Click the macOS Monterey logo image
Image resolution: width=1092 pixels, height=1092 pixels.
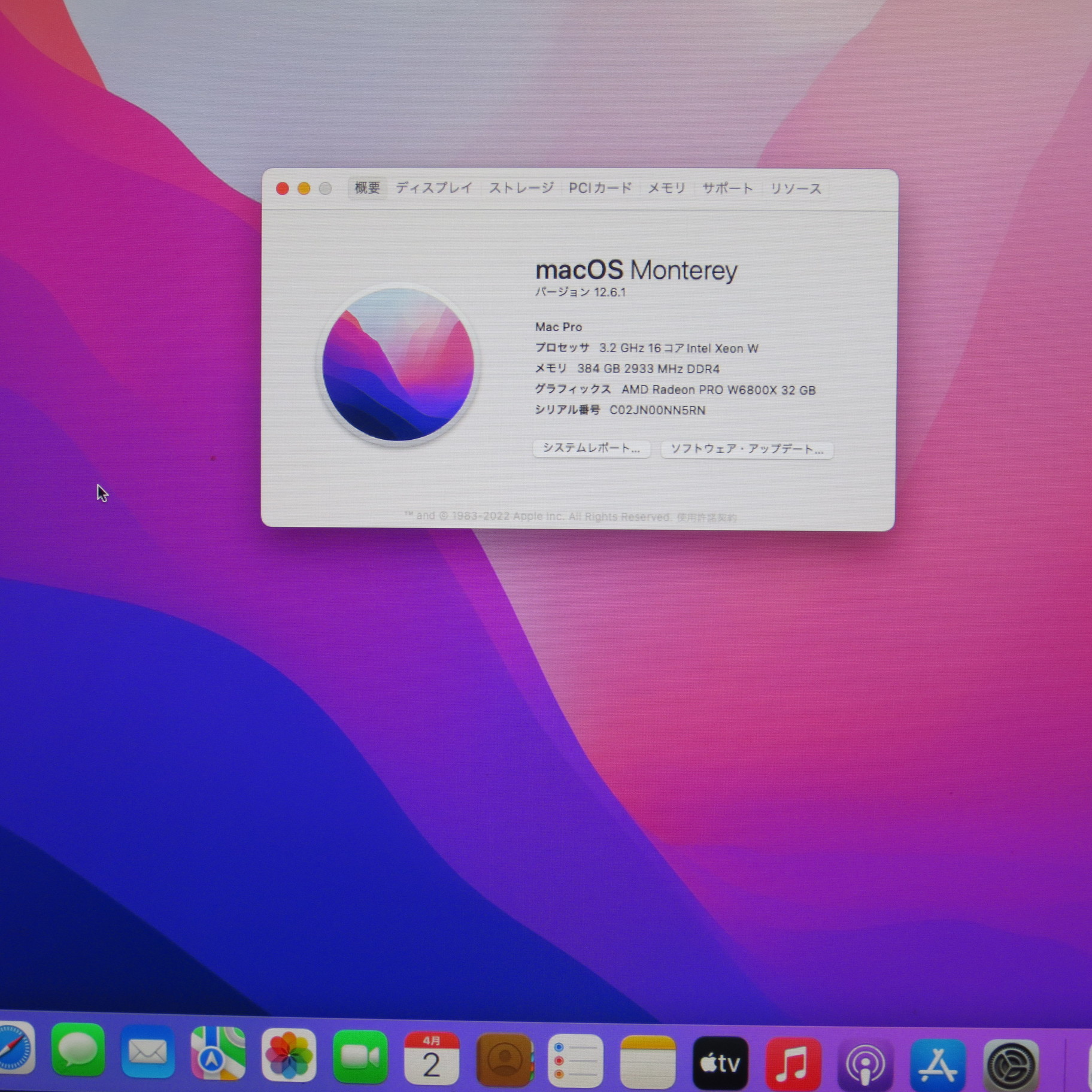click(x=398, y=364)
